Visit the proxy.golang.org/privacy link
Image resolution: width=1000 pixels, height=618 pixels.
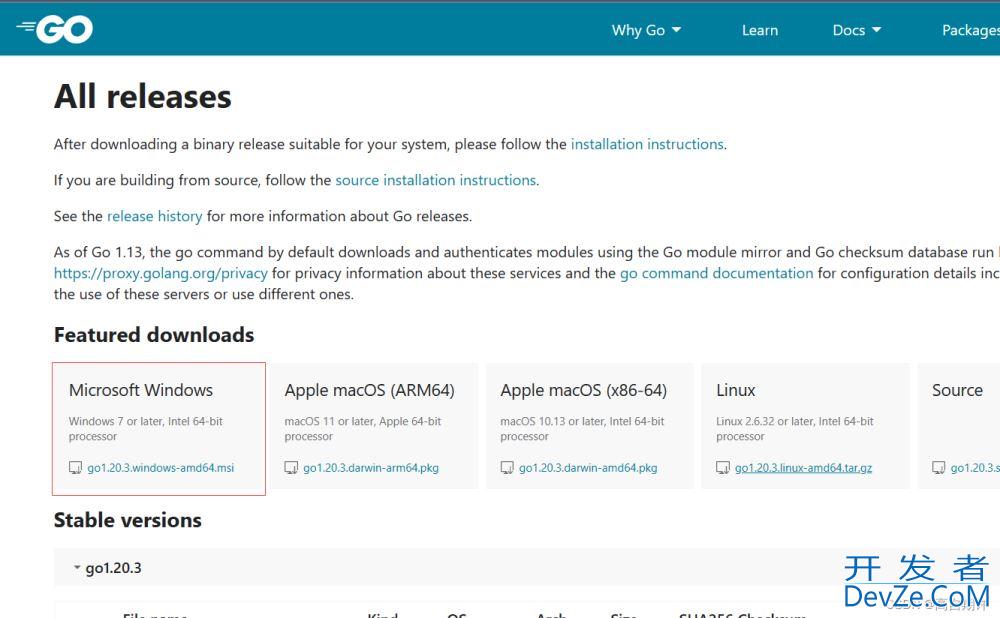161,273
